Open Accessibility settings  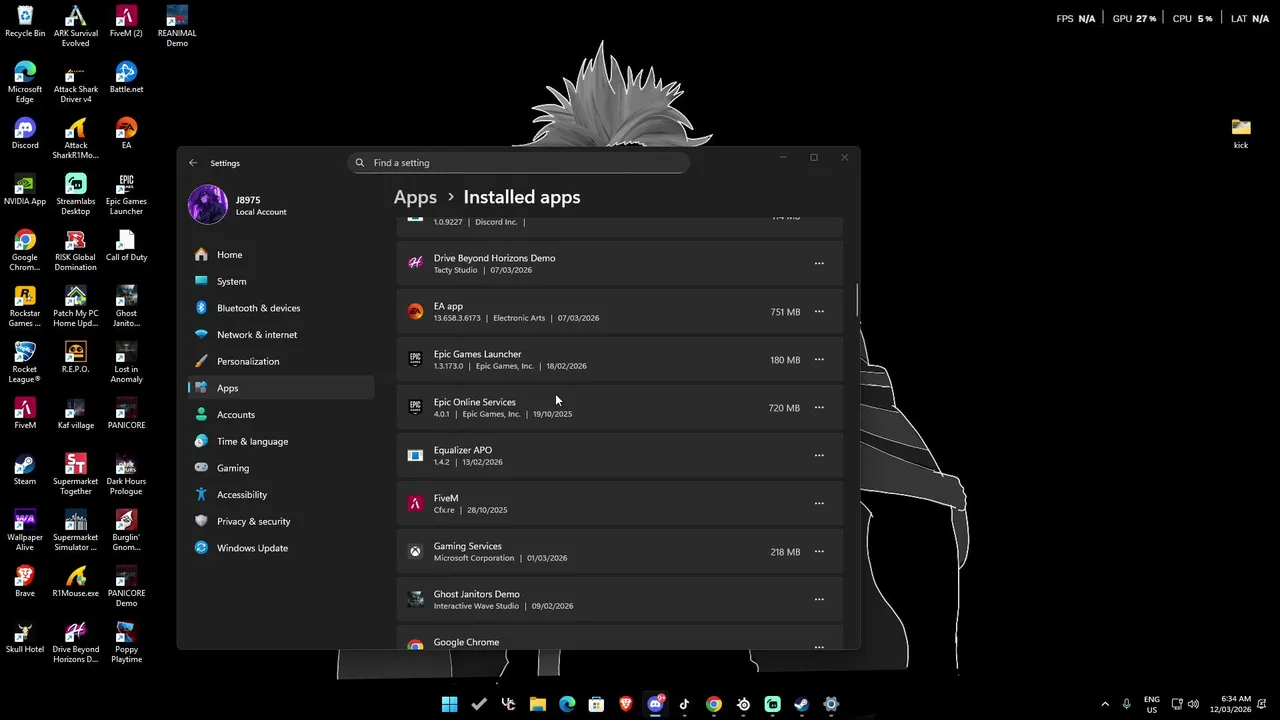[281, 495]
